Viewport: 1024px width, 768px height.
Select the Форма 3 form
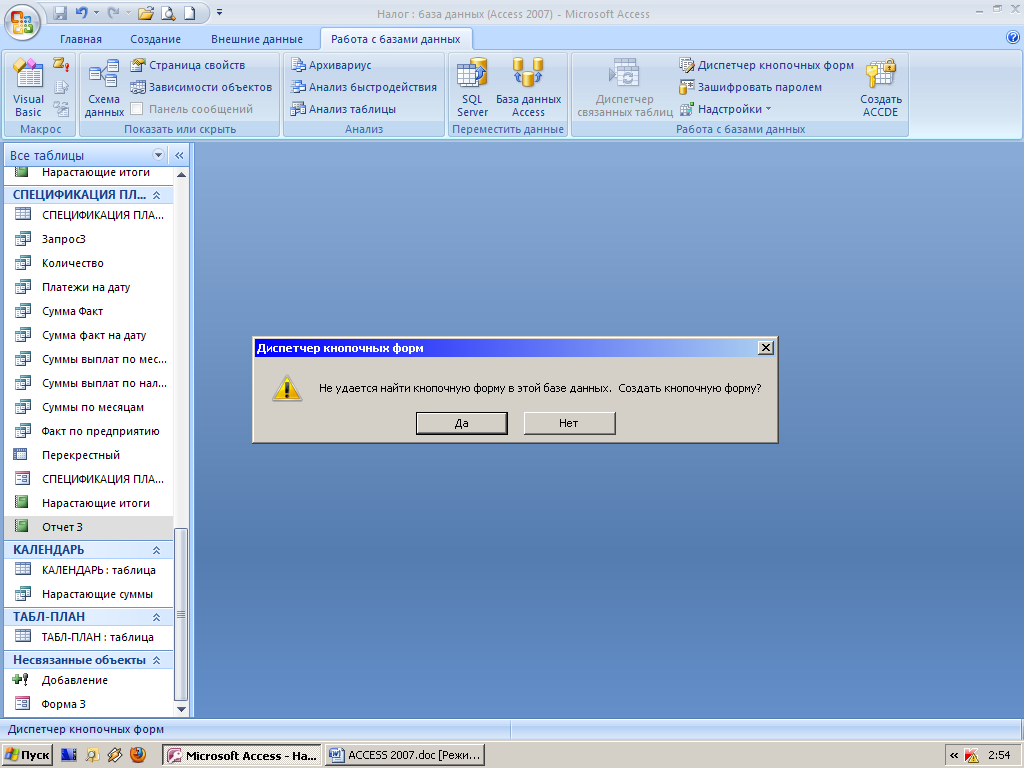click(89, 704)
